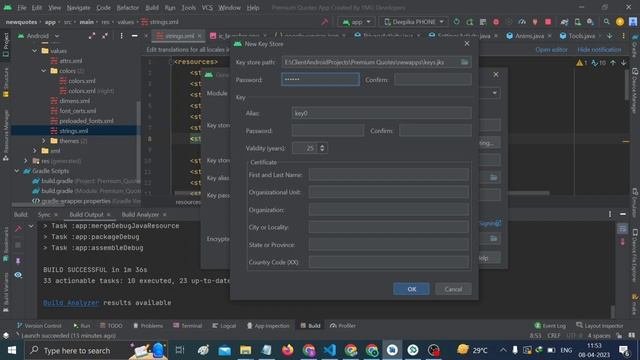The height and width of the screenshot is (360, 640).
Task: Click the Organization field
Action: coord(389,210)
